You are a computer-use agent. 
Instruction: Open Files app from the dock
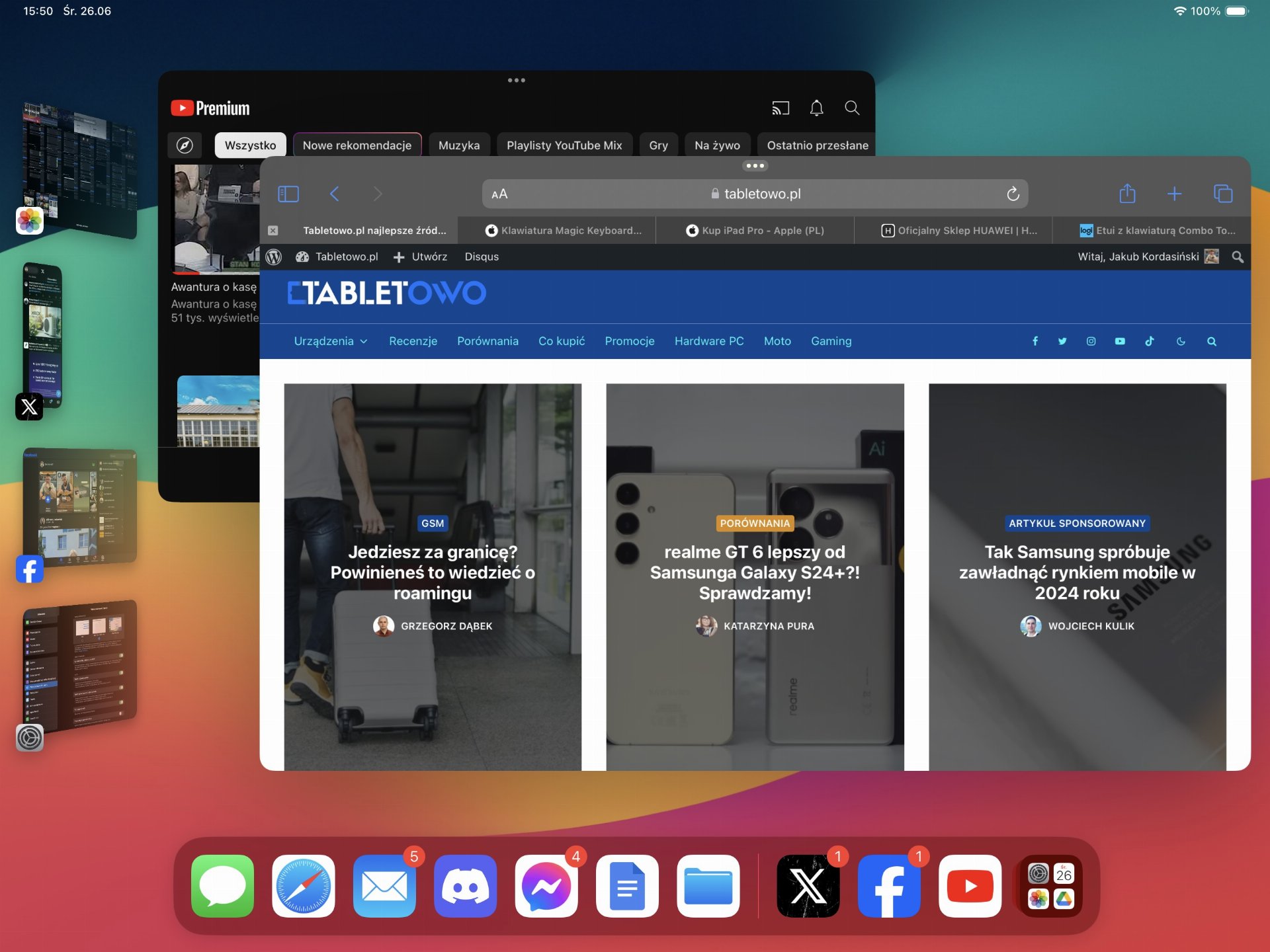pos(708,887)
